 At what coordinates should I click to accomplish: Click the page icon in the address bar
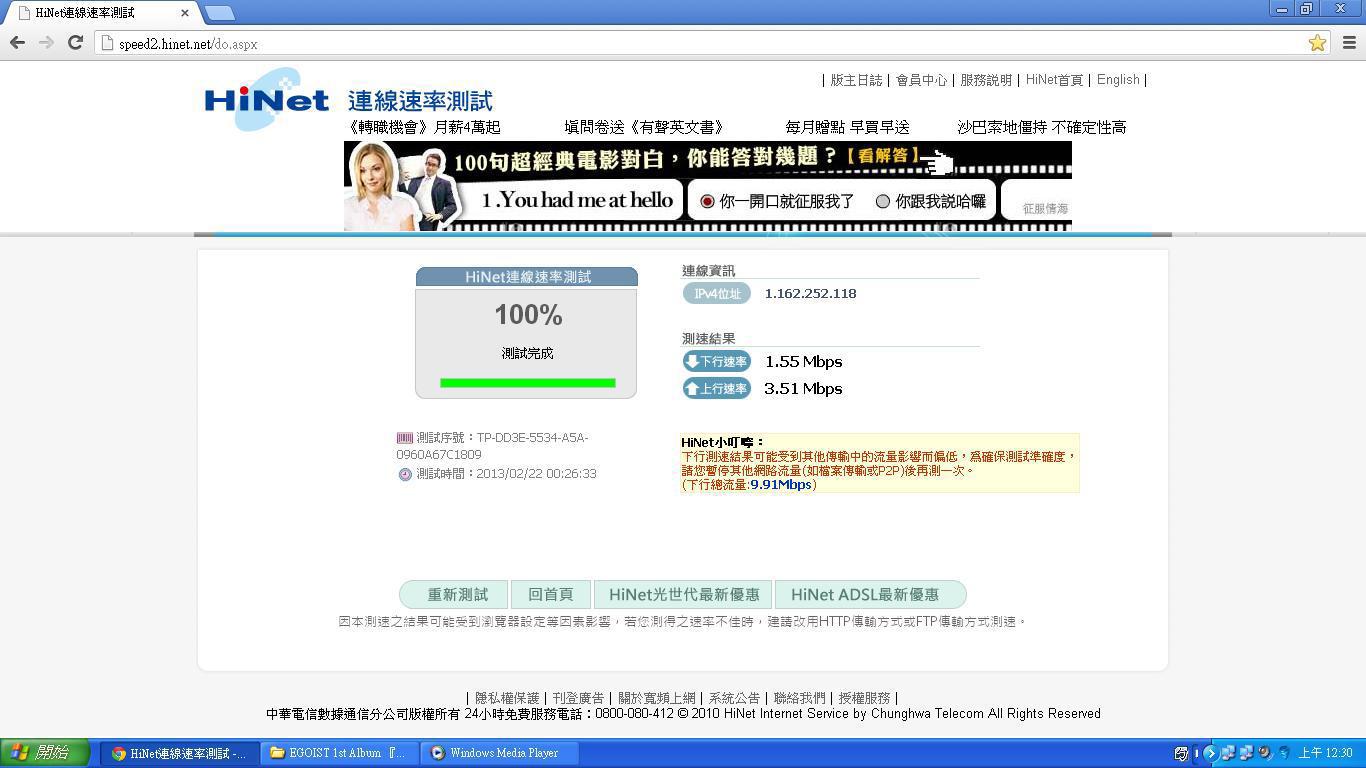(x=107, y=44)
